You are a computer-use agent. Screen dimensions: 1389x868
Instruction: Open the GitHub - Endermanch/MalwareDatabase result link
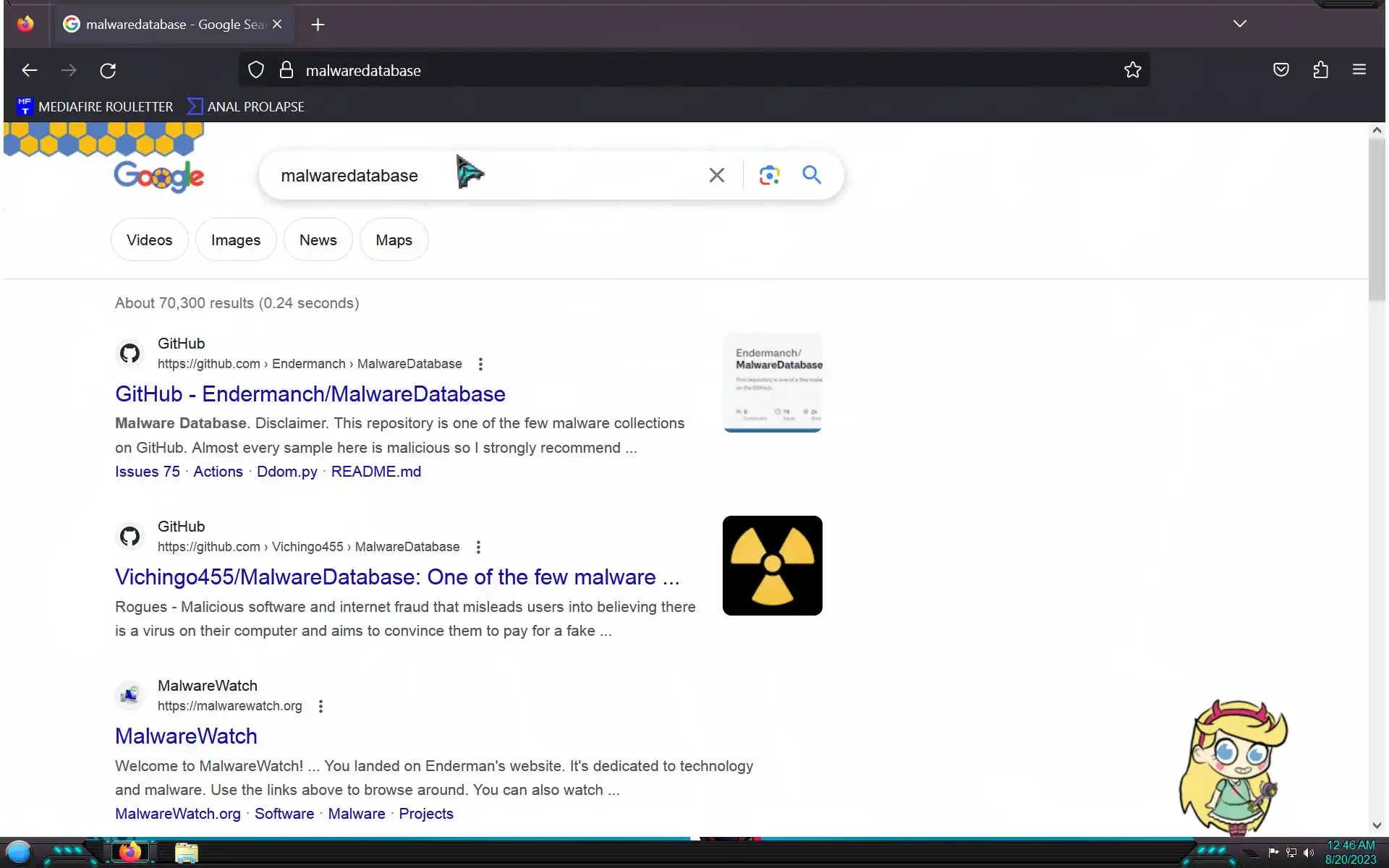coord(310,394)
